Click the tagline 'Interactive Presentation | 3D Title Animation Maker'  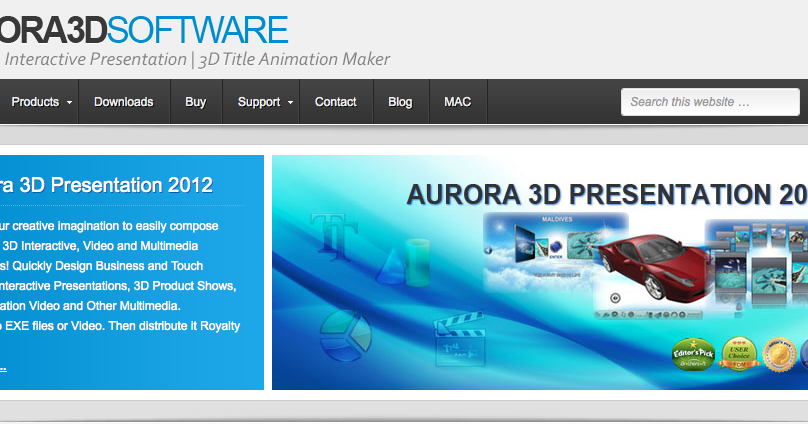197,59
